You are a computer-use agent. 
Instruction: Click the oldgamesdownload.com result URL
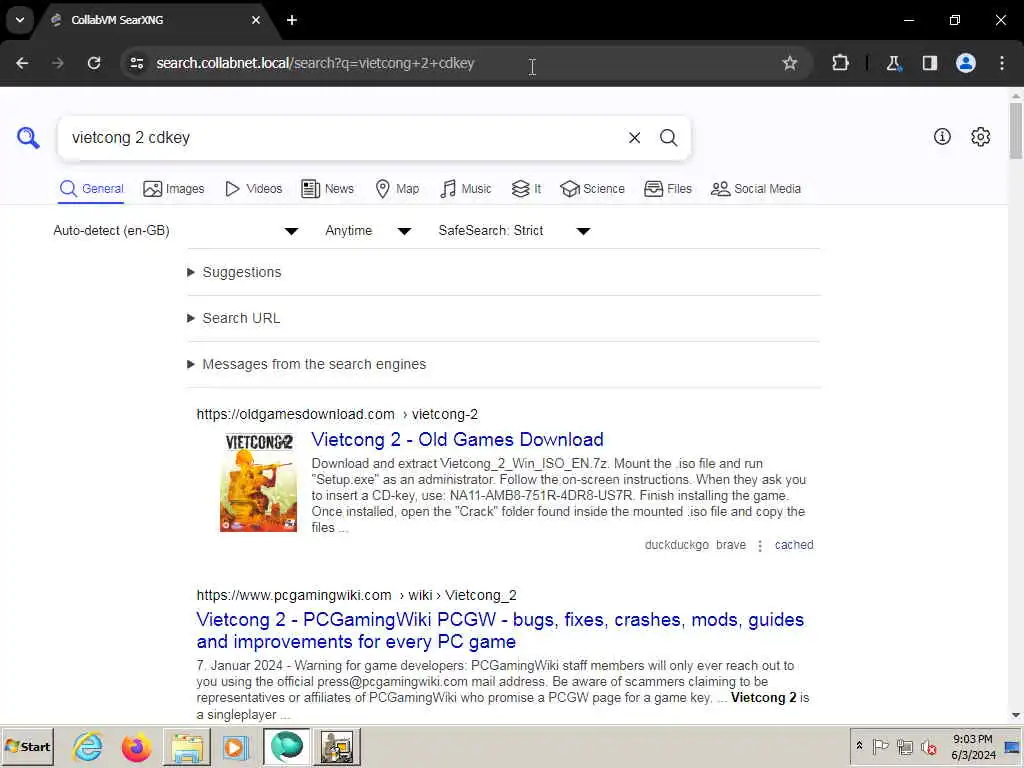pos(337,414)
